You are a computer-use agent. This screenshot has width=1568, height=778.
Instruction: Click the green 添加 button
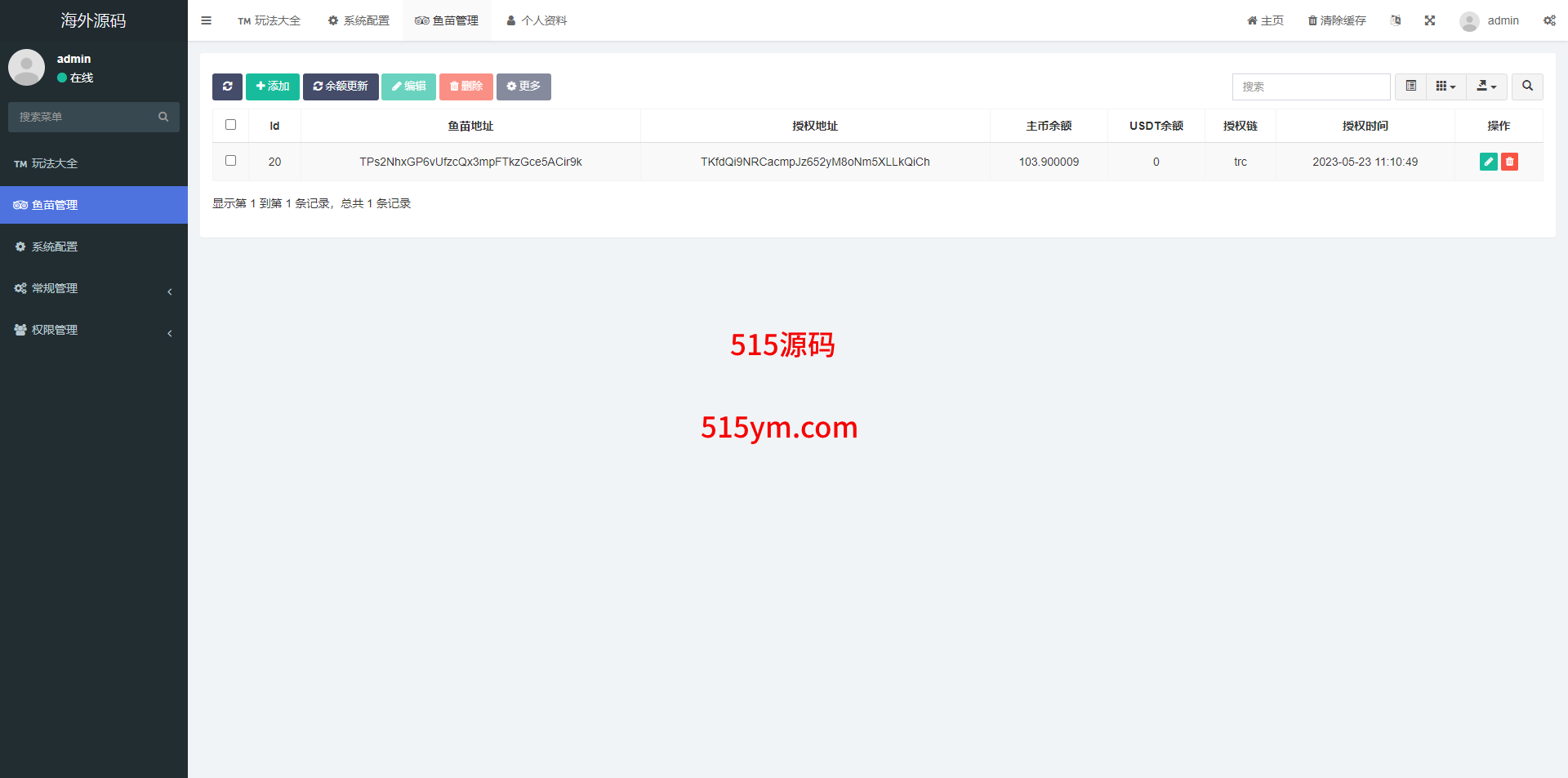click(272, 87)
